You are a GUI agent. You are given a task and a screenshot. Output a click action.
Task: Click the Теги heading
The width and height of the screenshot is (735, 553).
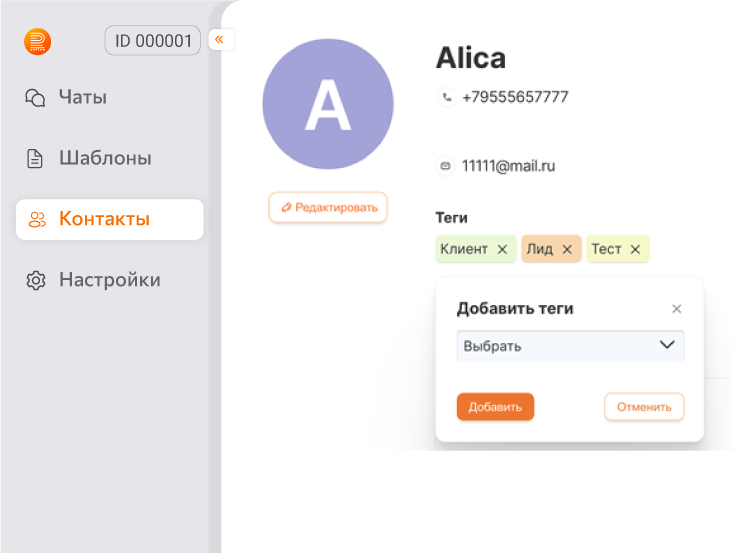click(451, 218)
